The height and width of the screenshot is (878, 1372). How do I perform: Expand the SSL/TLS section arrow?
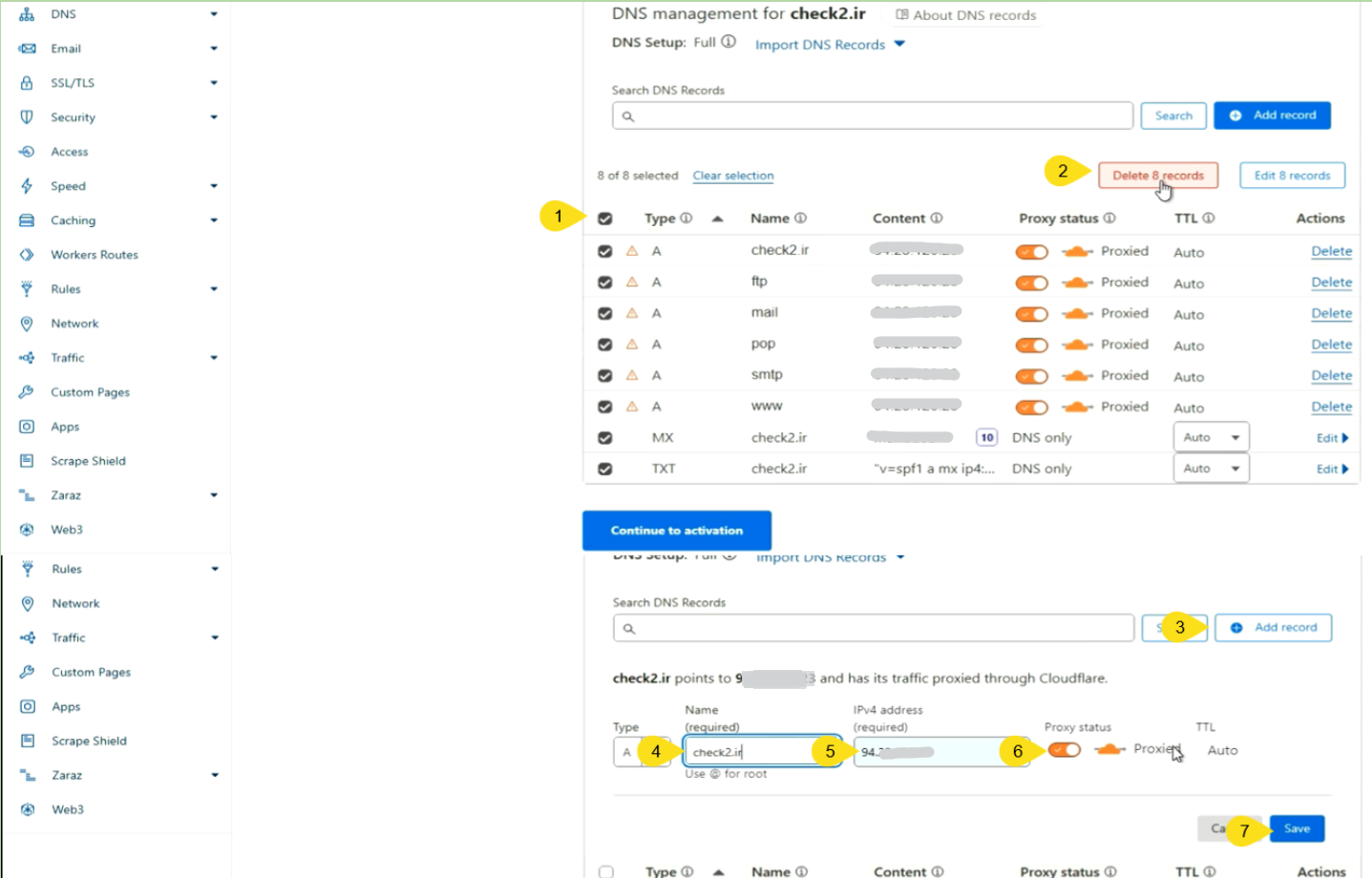click(x=214, y=83)
